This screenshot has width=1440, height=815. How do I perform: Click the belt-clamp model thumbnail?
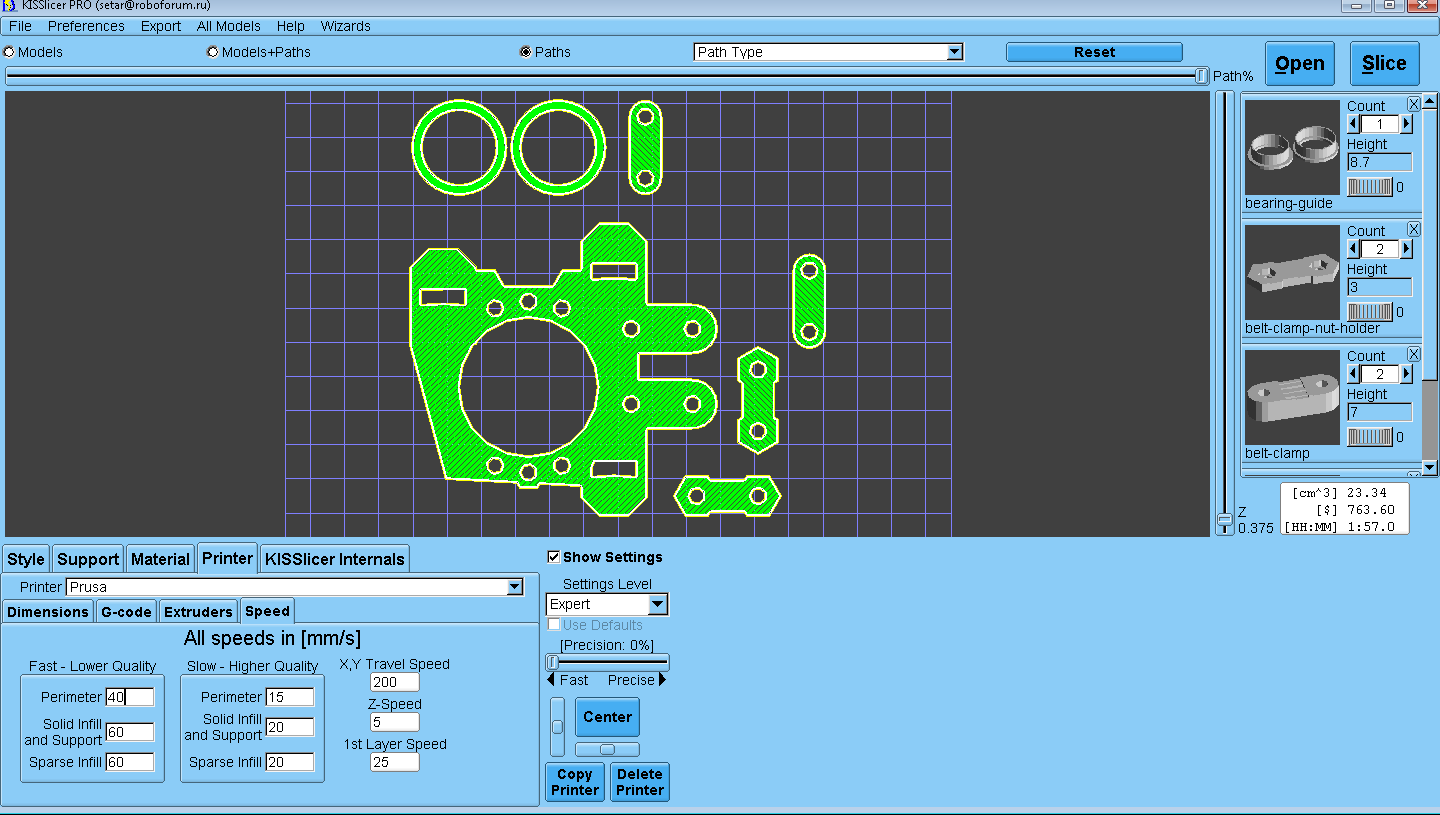click(1292, 398)
